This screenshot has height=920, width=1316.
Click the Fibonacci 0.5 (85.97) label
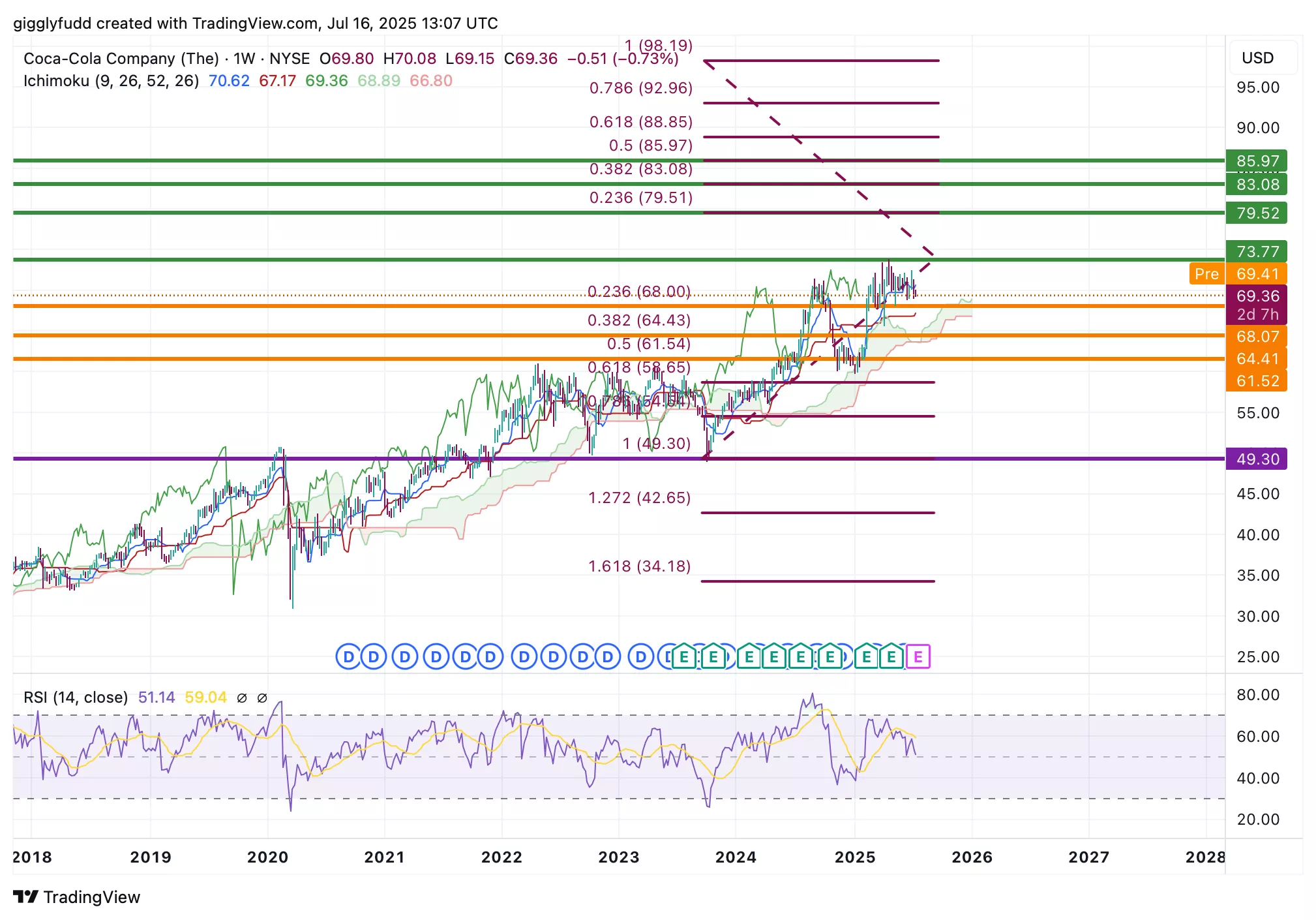click(x=651, y=146)
